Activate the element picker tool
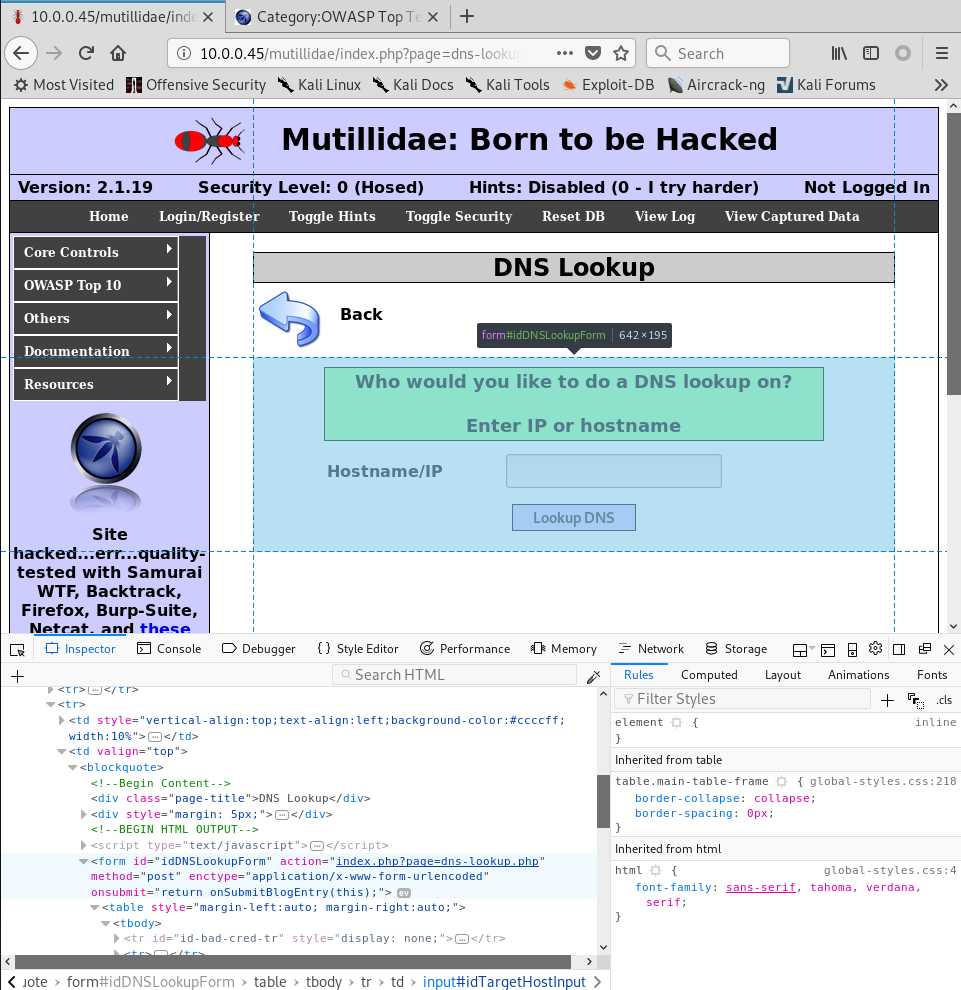Image resolution: width=961 pixels, height=990 pixels. tap(18, 649)
